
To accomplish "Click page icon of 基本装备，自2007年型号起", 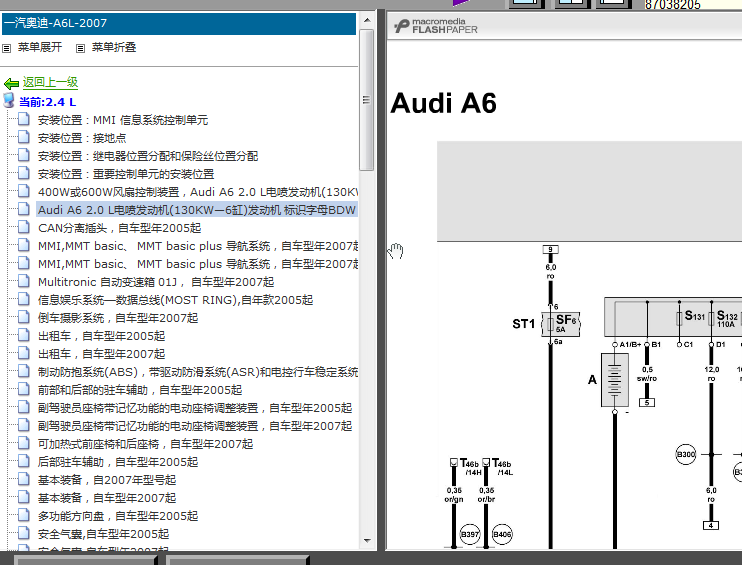I will [x=24, y=478].
